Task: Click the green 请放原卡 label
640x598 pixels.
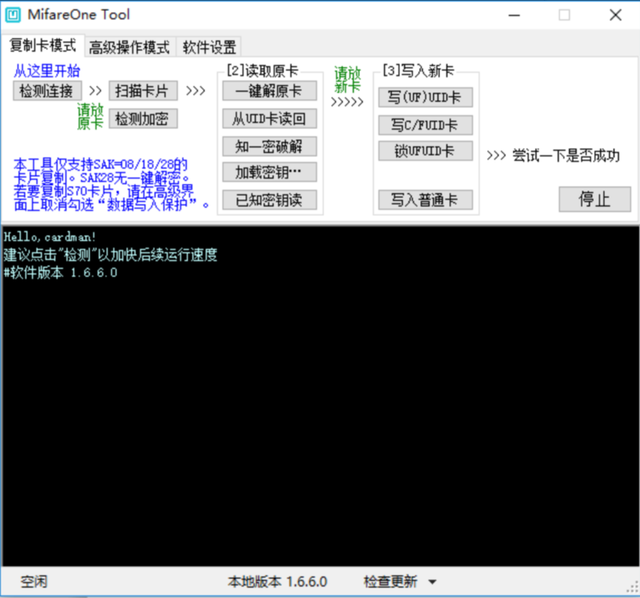Action: pyautogui.click(x=90, y=116)
